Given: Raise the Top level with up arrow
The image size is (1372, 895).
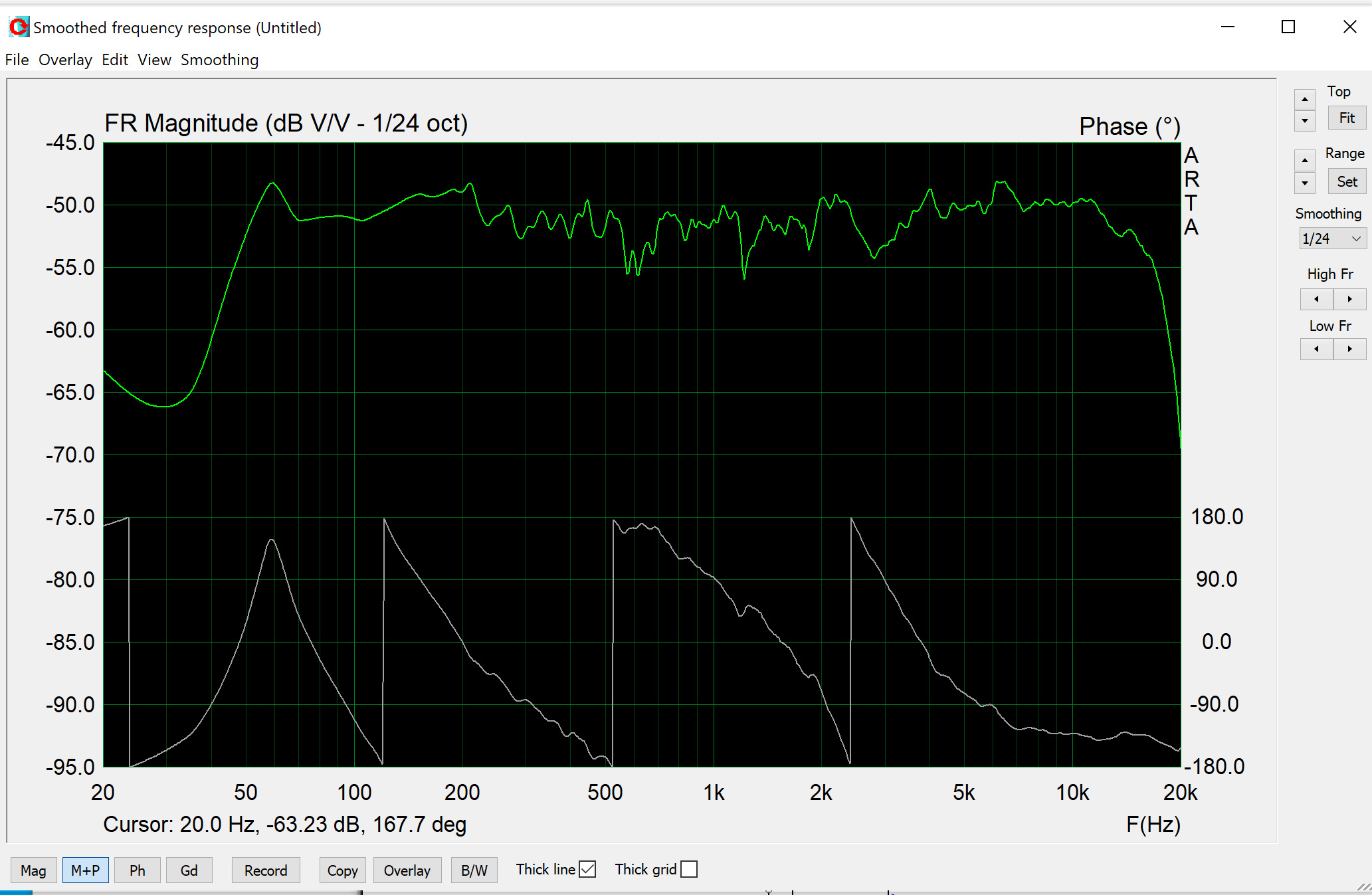Looking at the screenshot, I should tap(1304, 99).
